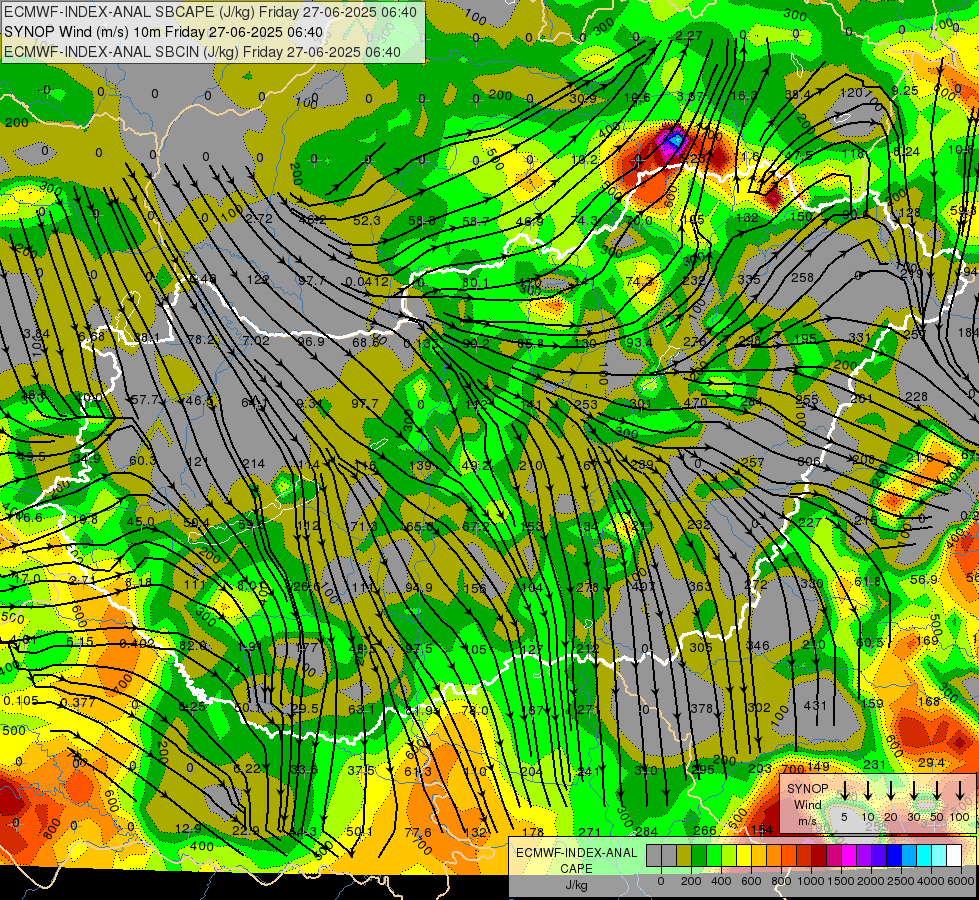Click the map value 0.0412
This screenshot has height=900, width=979.
pos(367,282)
